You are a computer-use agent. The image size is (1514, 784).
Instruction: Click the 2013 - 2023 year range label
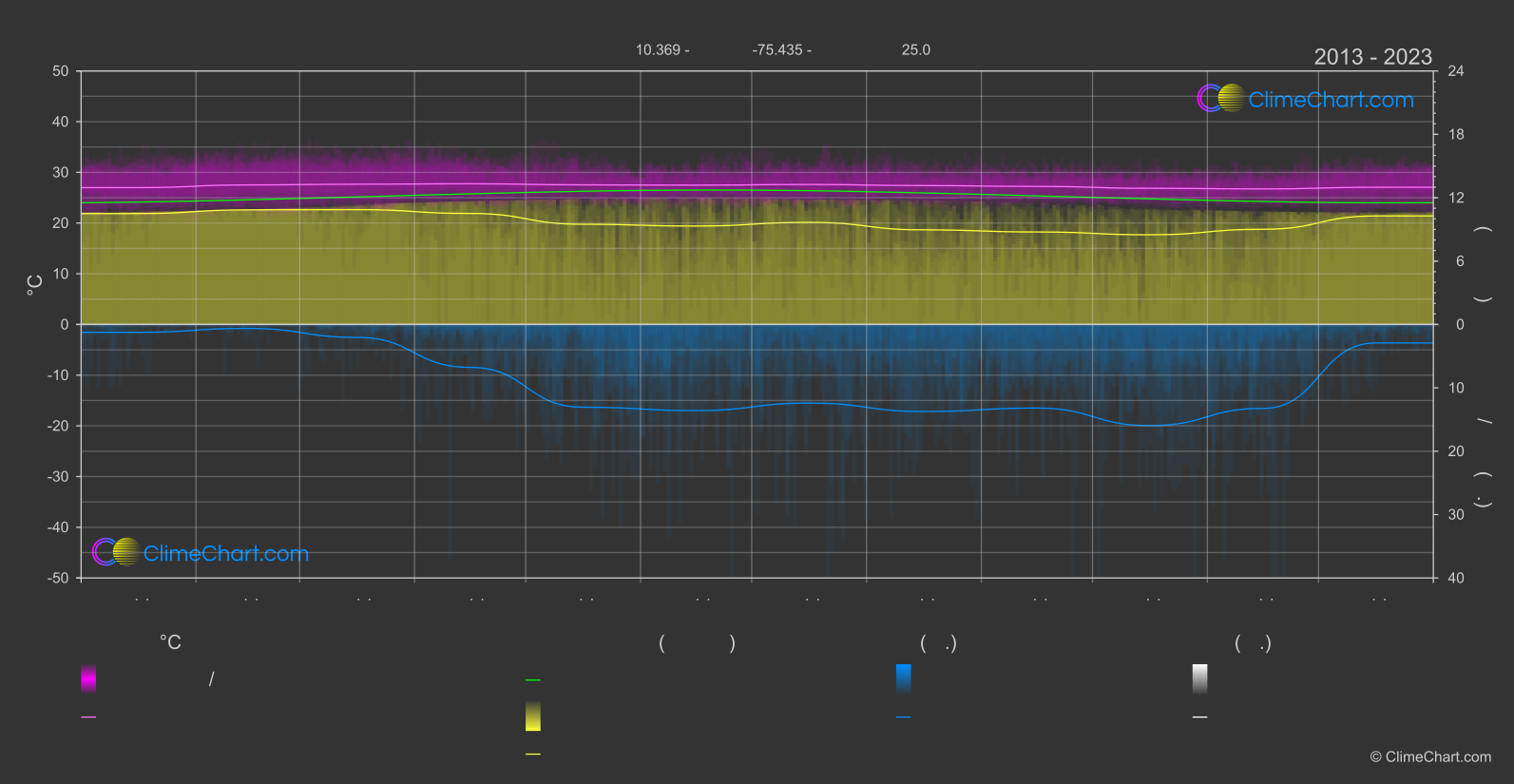[x=1372, y=57]
